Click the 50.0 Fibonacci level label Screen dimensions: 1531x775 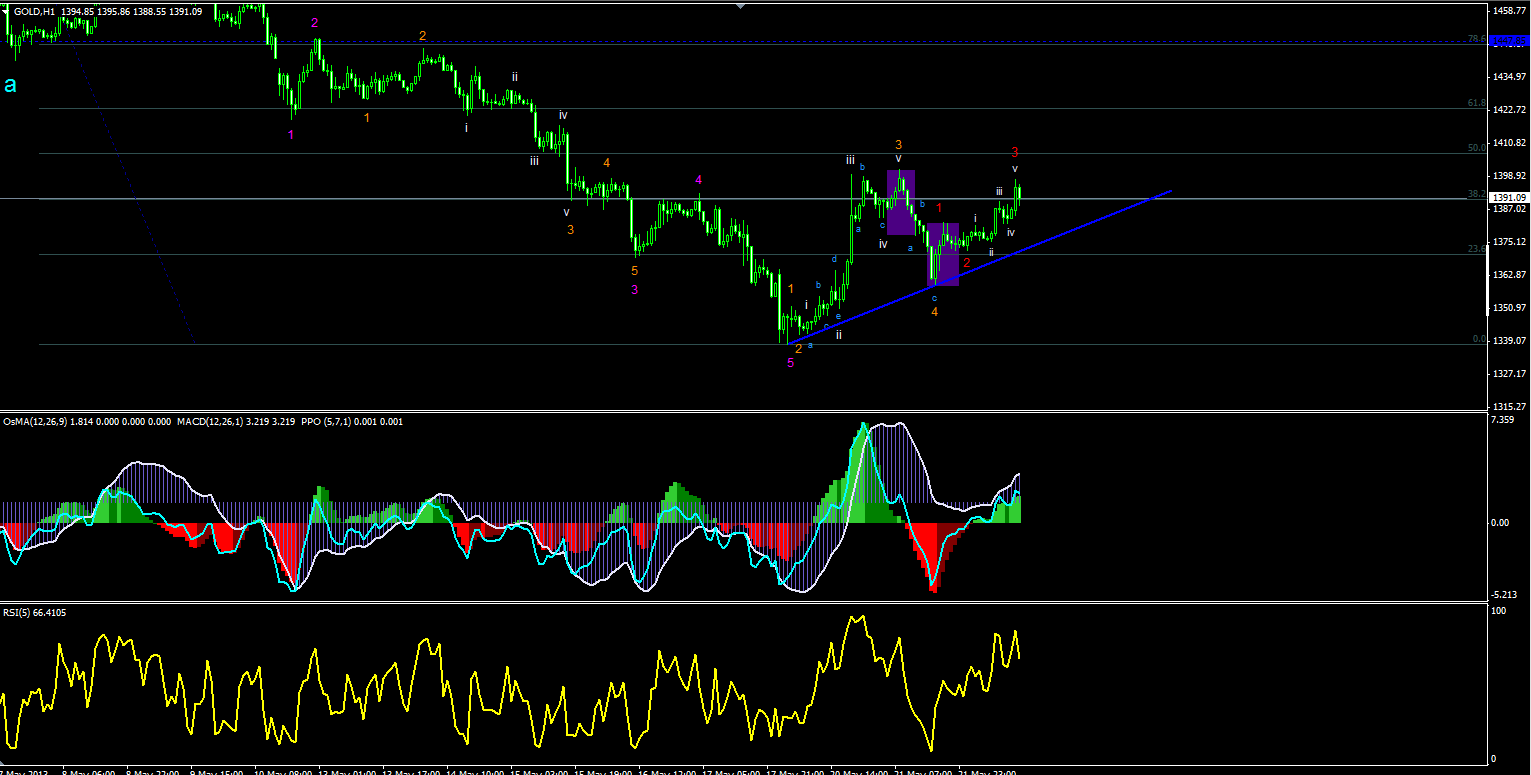pyautogui.click(x=1475, y=148)
